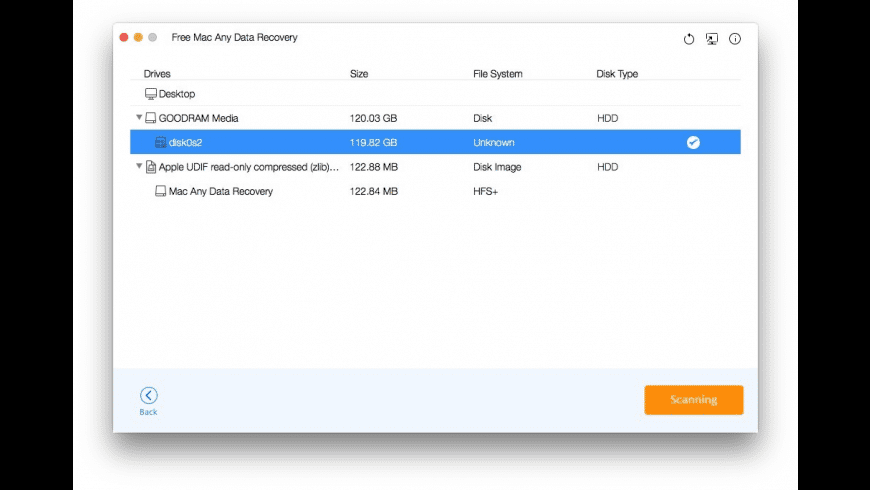Click the Desktop monitor icon

point(150,94)
